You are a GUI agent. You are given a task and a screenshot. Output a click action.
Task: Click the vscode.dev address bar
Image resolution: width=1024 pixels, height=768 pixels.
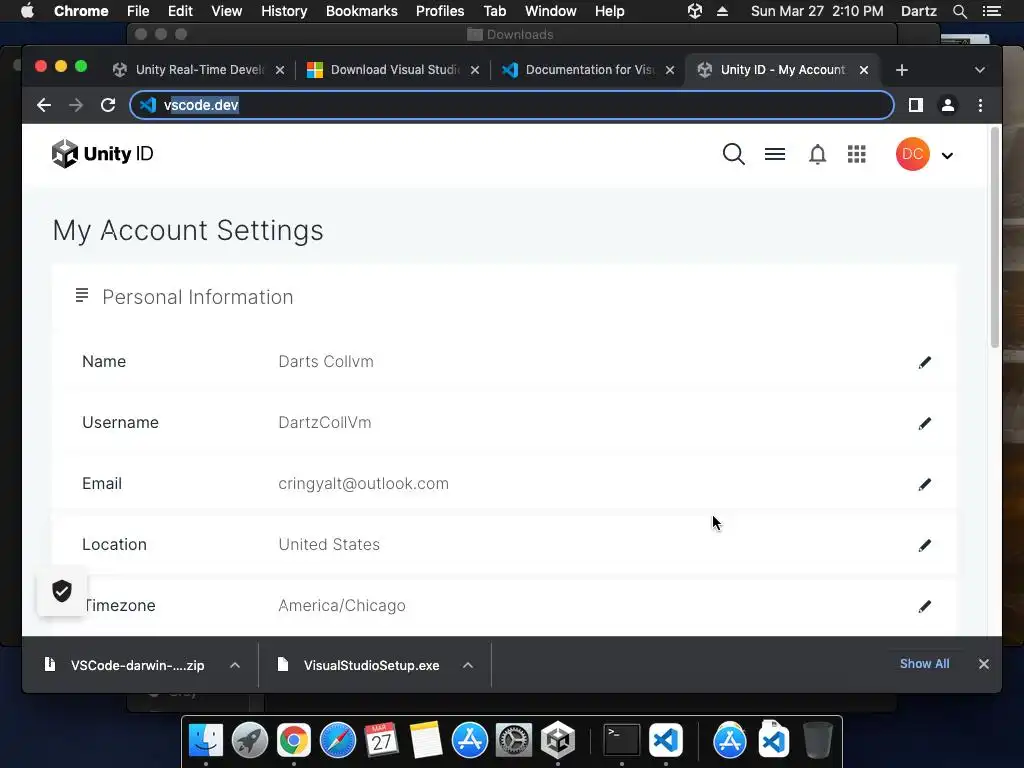point(511,105)
